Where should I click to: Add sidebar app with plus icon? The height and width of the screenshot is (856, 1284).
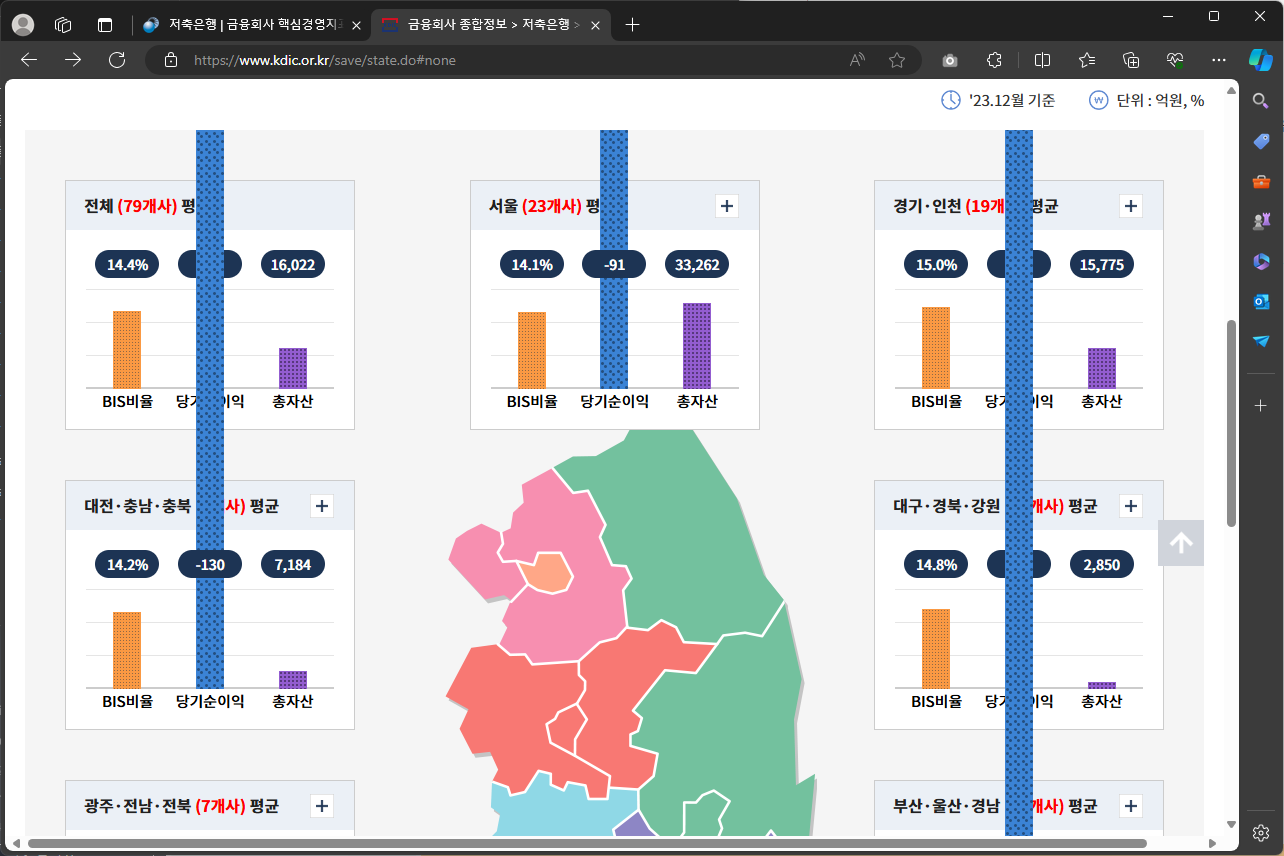(1261, 405)
